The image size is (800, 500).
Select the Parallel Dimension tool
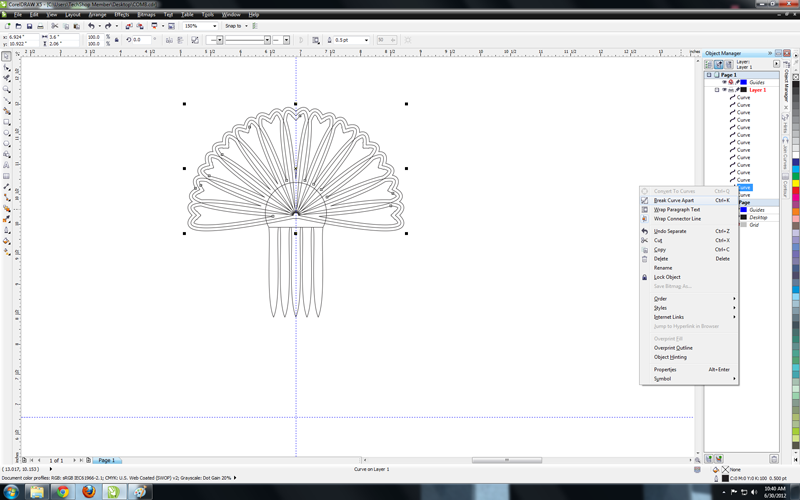click(7, 187)
